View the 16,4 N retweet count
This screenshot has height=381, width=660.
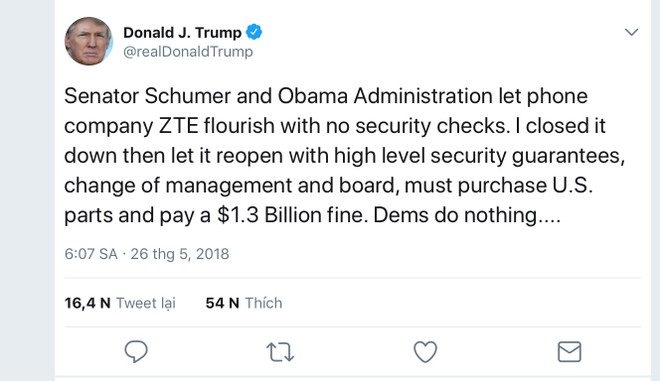click(x=87, y=303)
